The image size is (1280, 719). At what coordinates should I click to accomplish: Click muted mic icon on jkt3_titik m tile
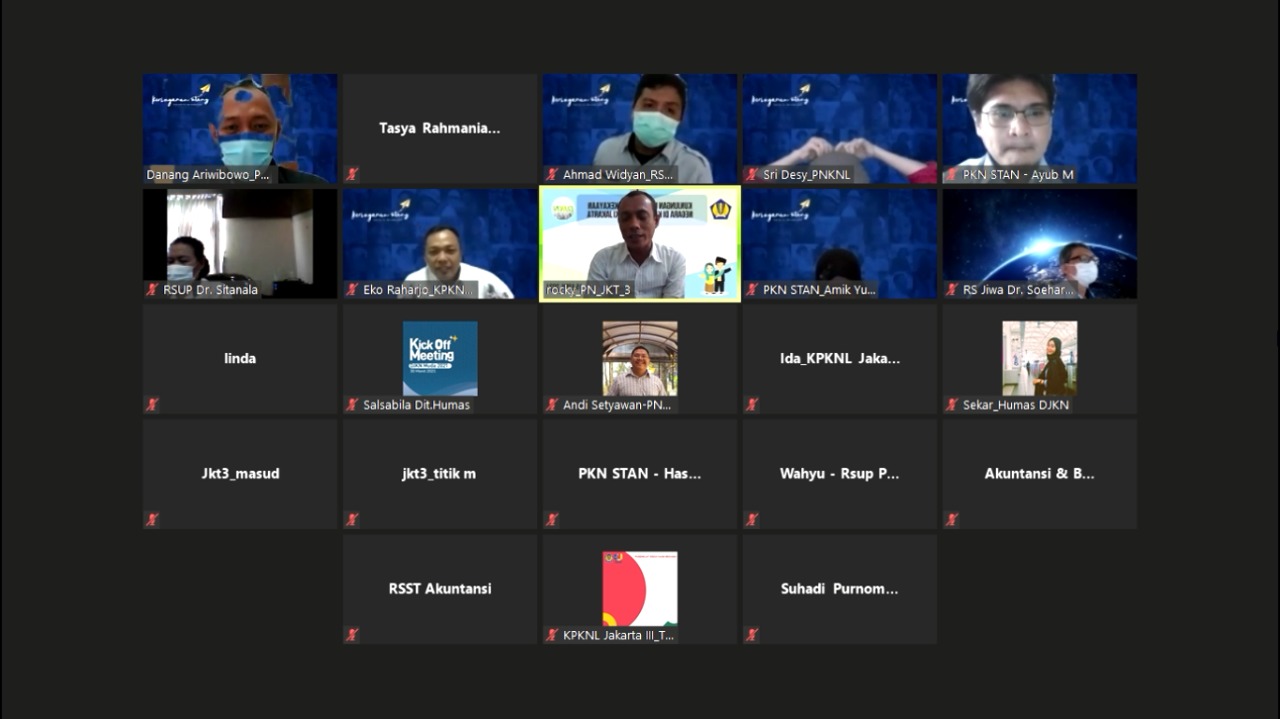coord(352,520)
